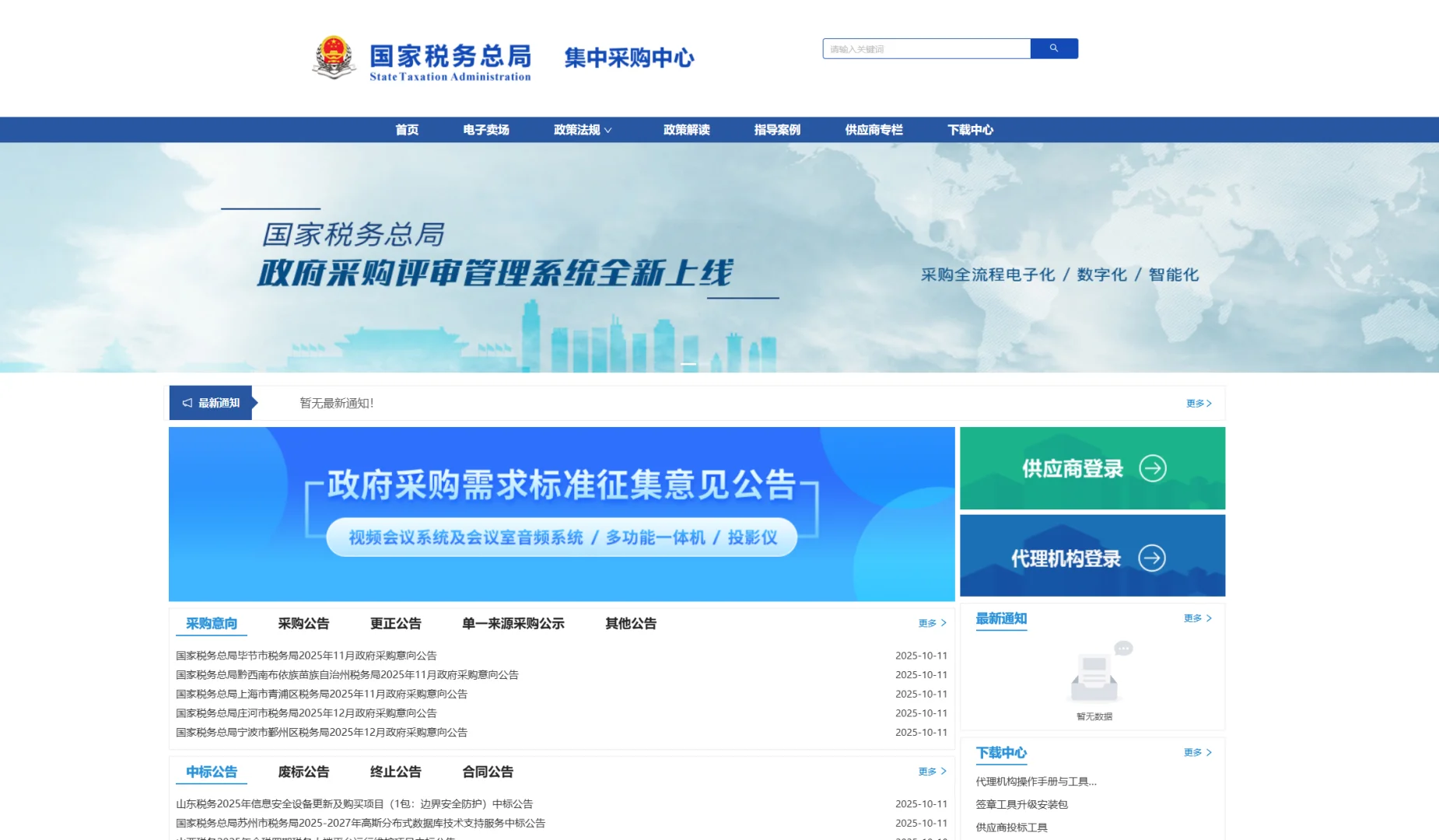Switch to the 中标公告 tab

212,772
